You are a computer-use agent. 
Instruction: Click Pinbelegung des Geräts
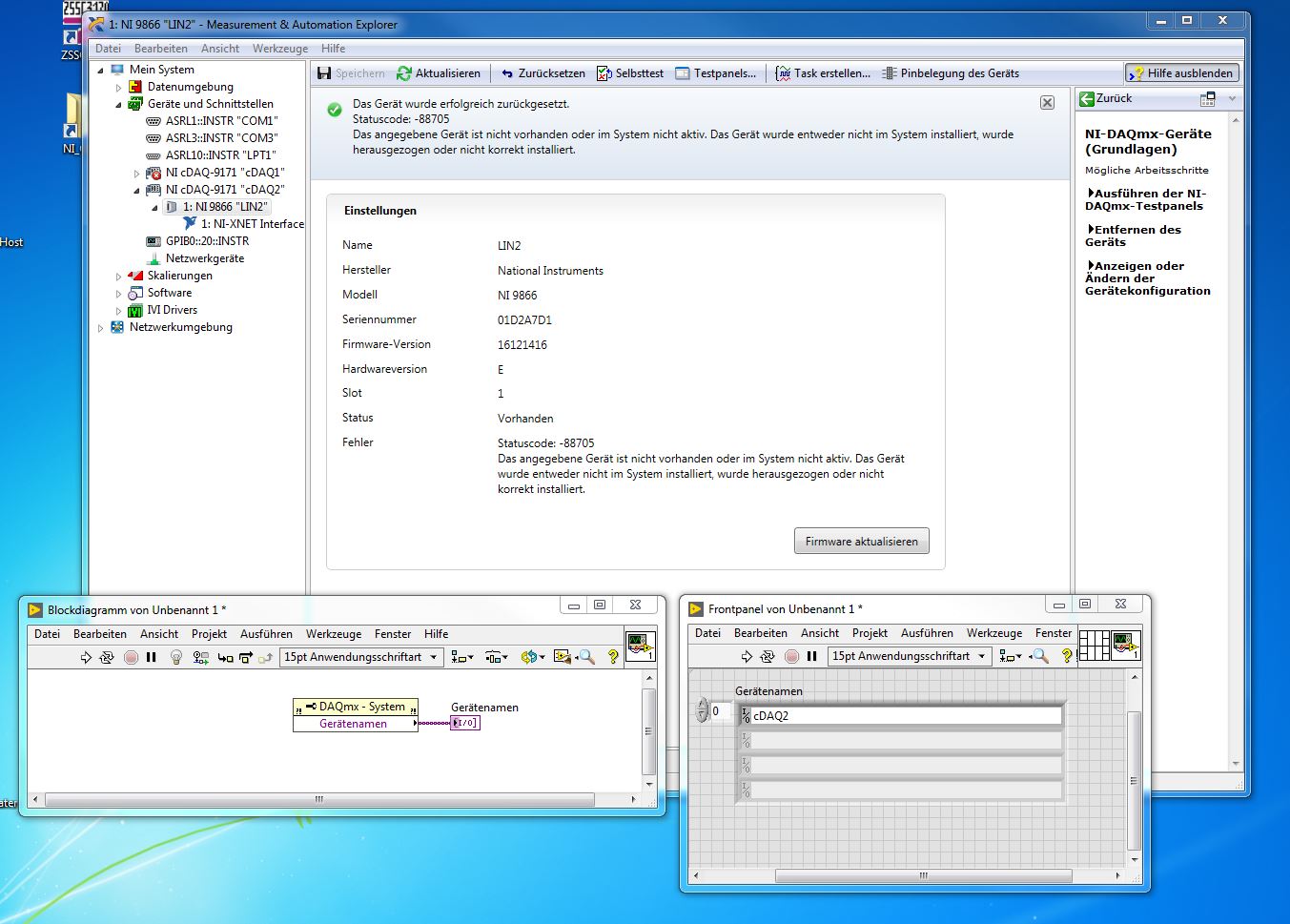click(x=950, y=73)
